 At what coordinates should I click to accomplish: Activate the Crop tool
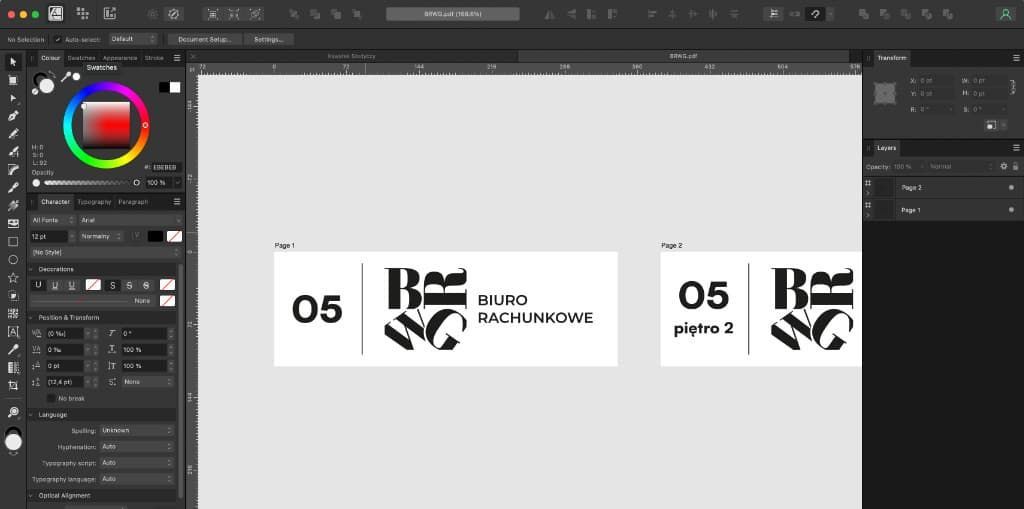pyautogui.click(x=13, y=385)
